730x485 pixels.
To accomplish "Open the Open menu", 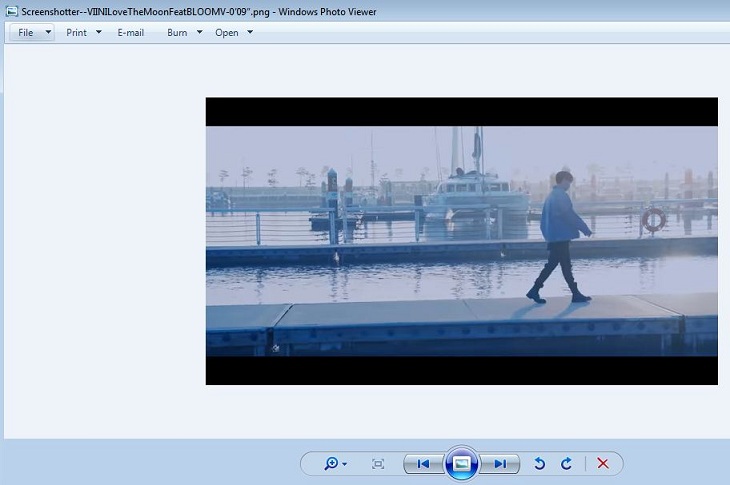I will [227, 33].
